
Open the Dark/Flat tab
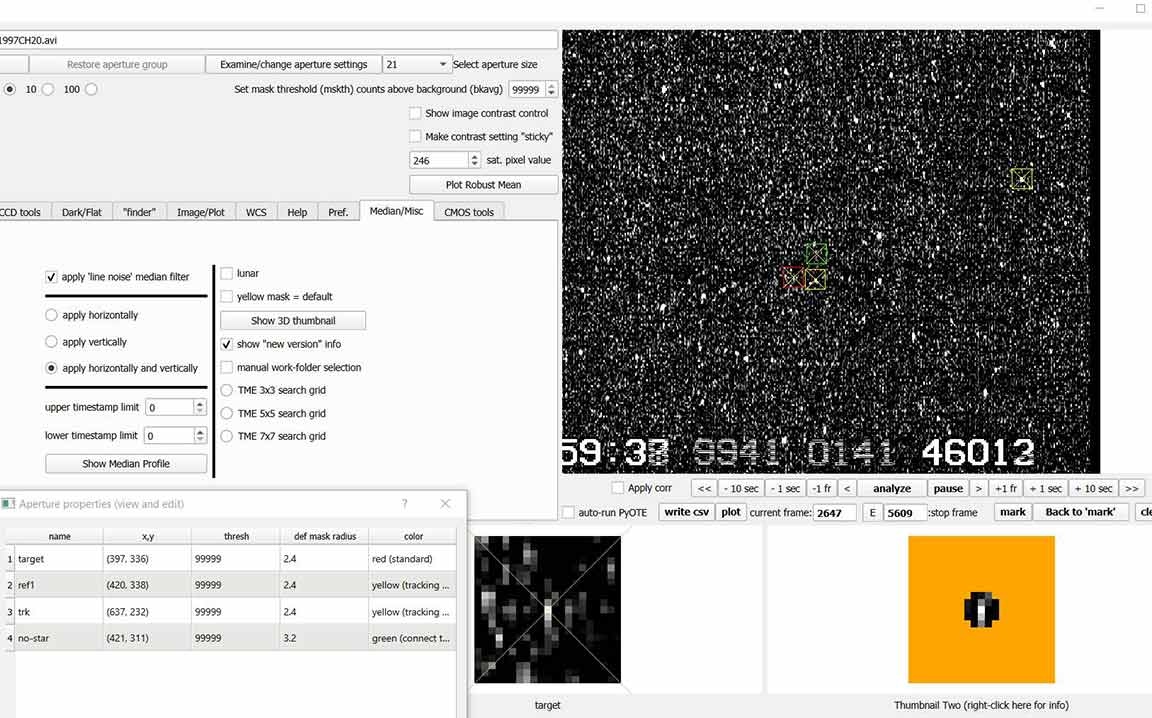(82, 212)
